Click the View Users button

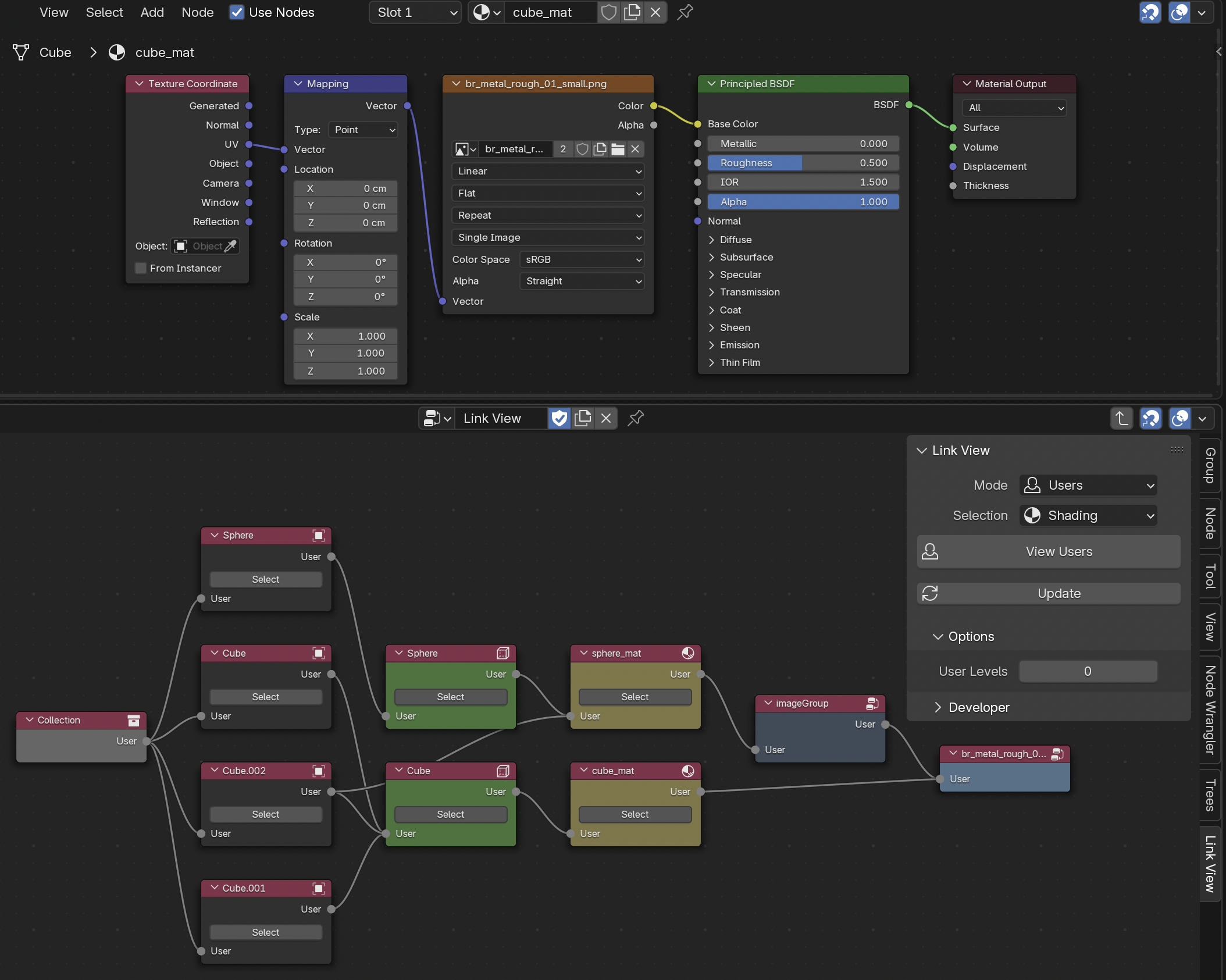(1049, 551)
